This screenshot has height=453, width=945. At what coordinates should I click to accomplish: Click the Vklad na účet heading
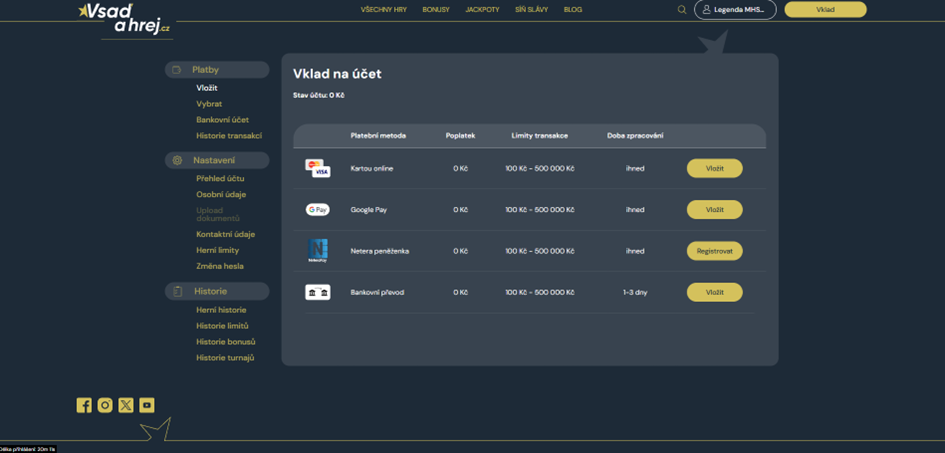point(338,74)
